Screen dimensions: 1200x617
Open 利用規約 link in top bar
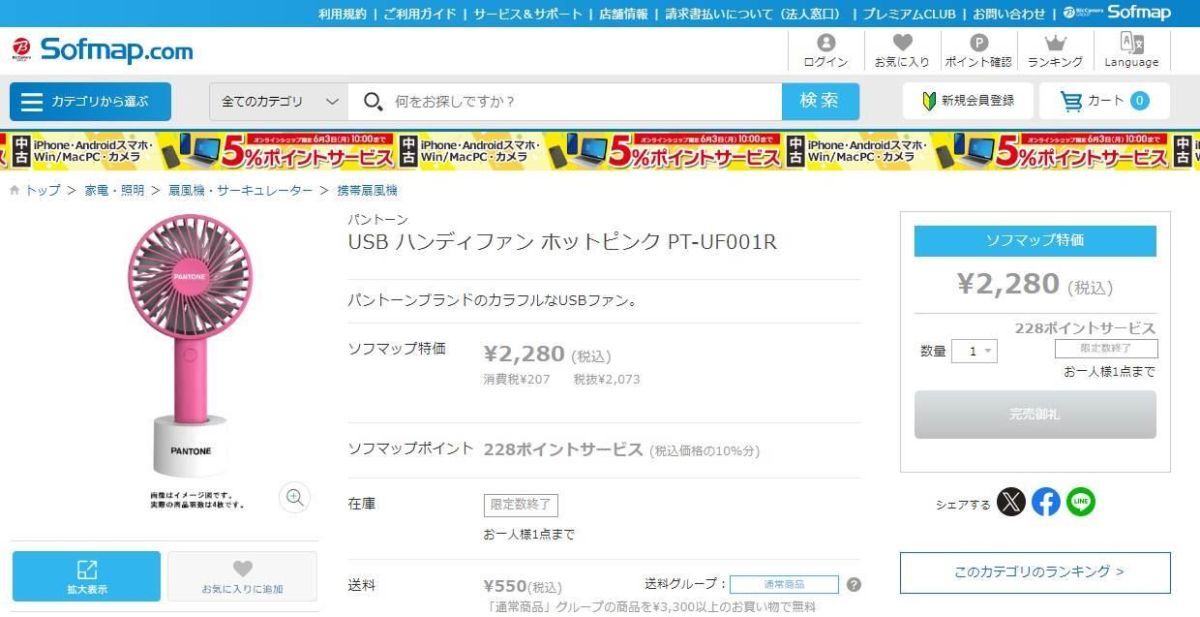click(341, 13)
